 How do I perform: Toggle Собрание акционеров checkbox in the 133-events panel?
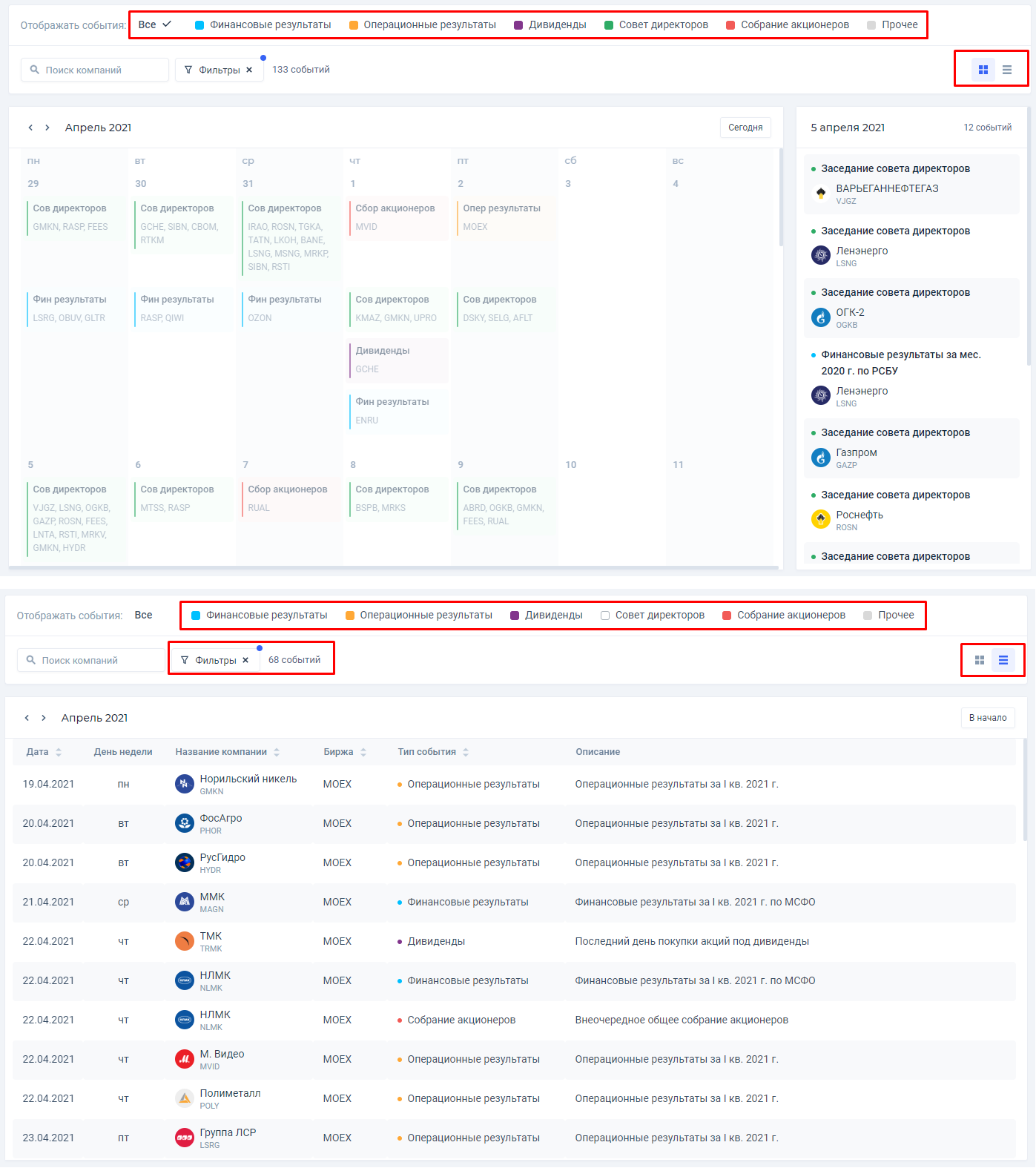click(730, 25)
